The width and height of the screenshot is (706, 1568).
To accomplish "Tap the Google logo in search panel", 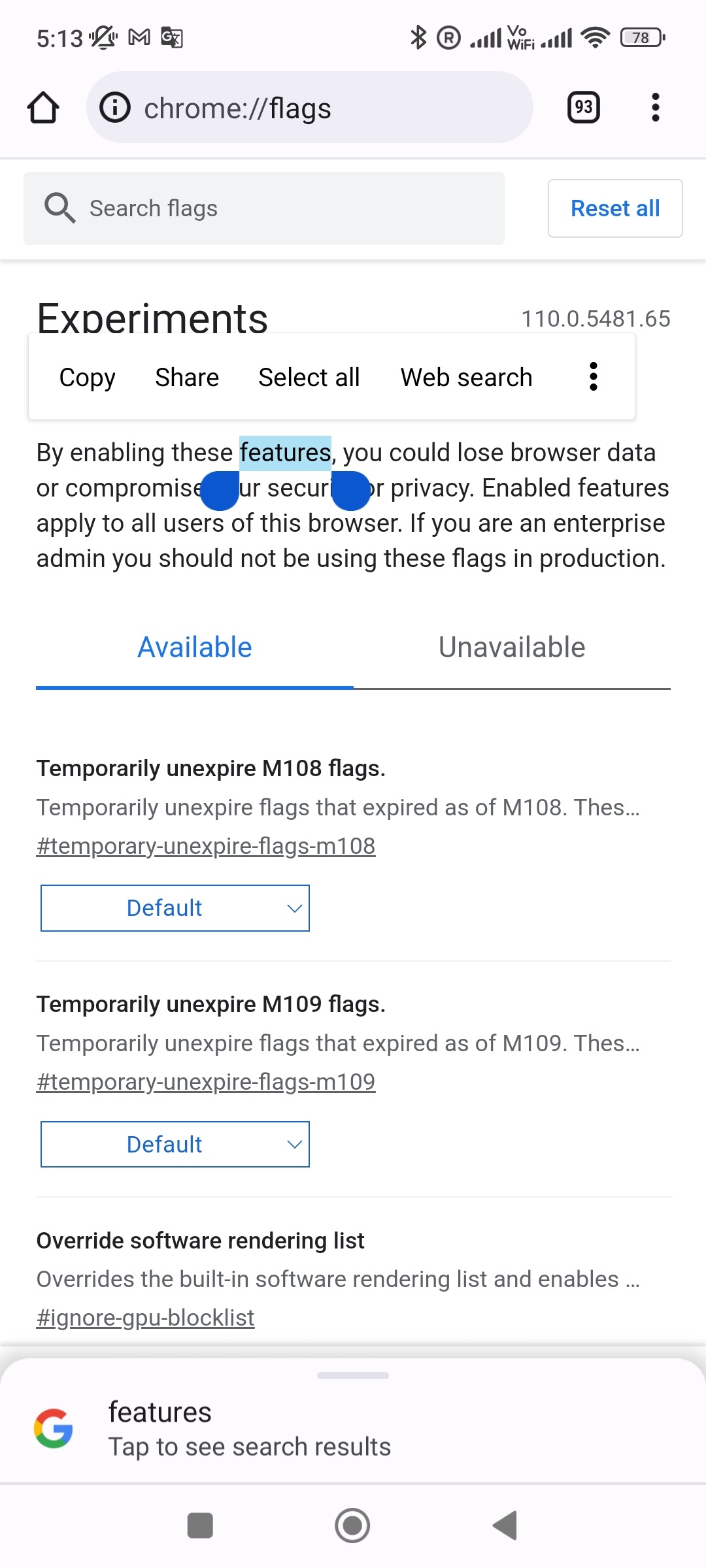I will pos(54,1428).
